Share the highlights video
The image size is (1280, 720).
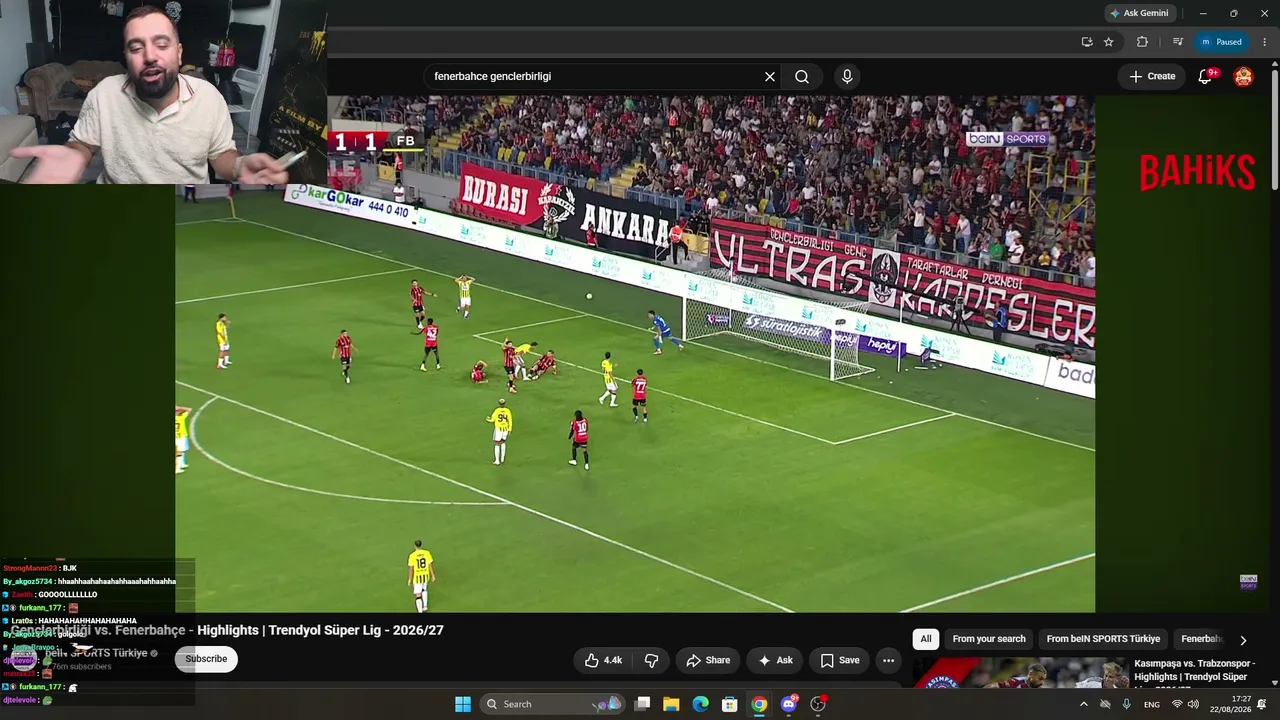pos(708,660)
